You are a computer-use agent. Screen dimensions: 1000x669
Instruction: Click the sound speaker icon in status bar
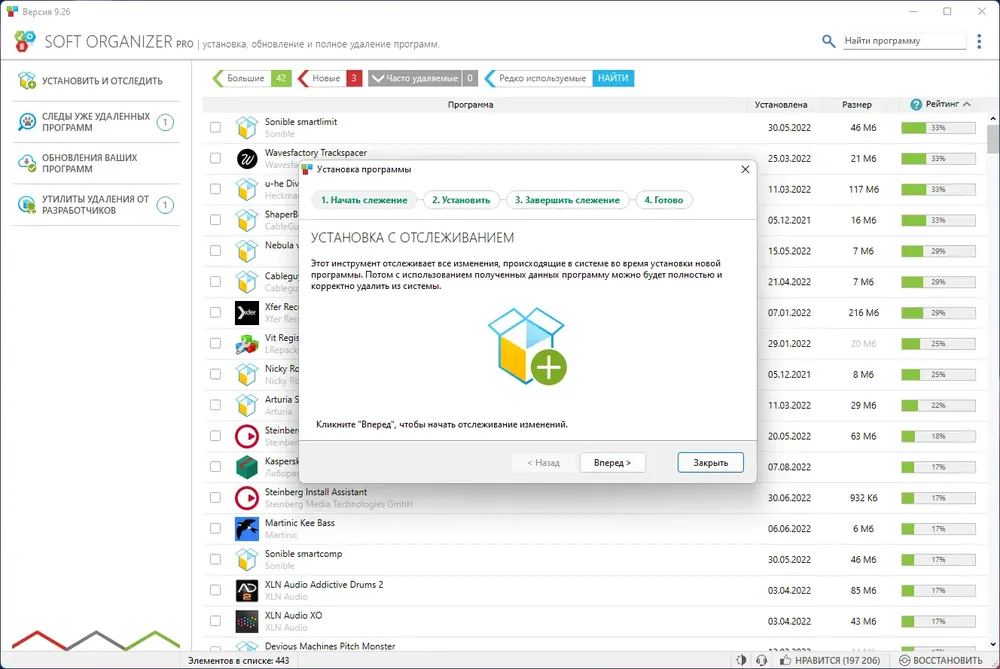coord(740,660)
